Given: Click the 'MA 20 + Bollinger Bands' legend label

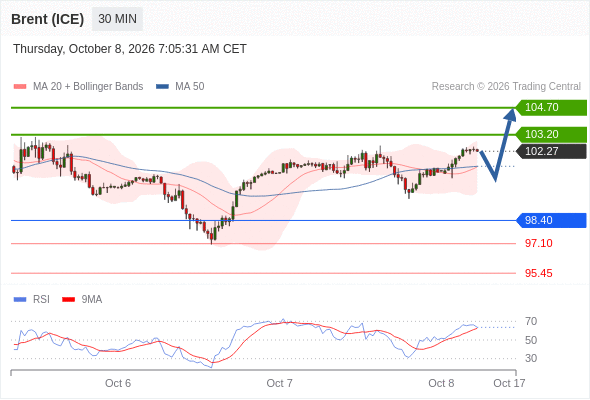Looking at the screenshot, I should [88, 87].
